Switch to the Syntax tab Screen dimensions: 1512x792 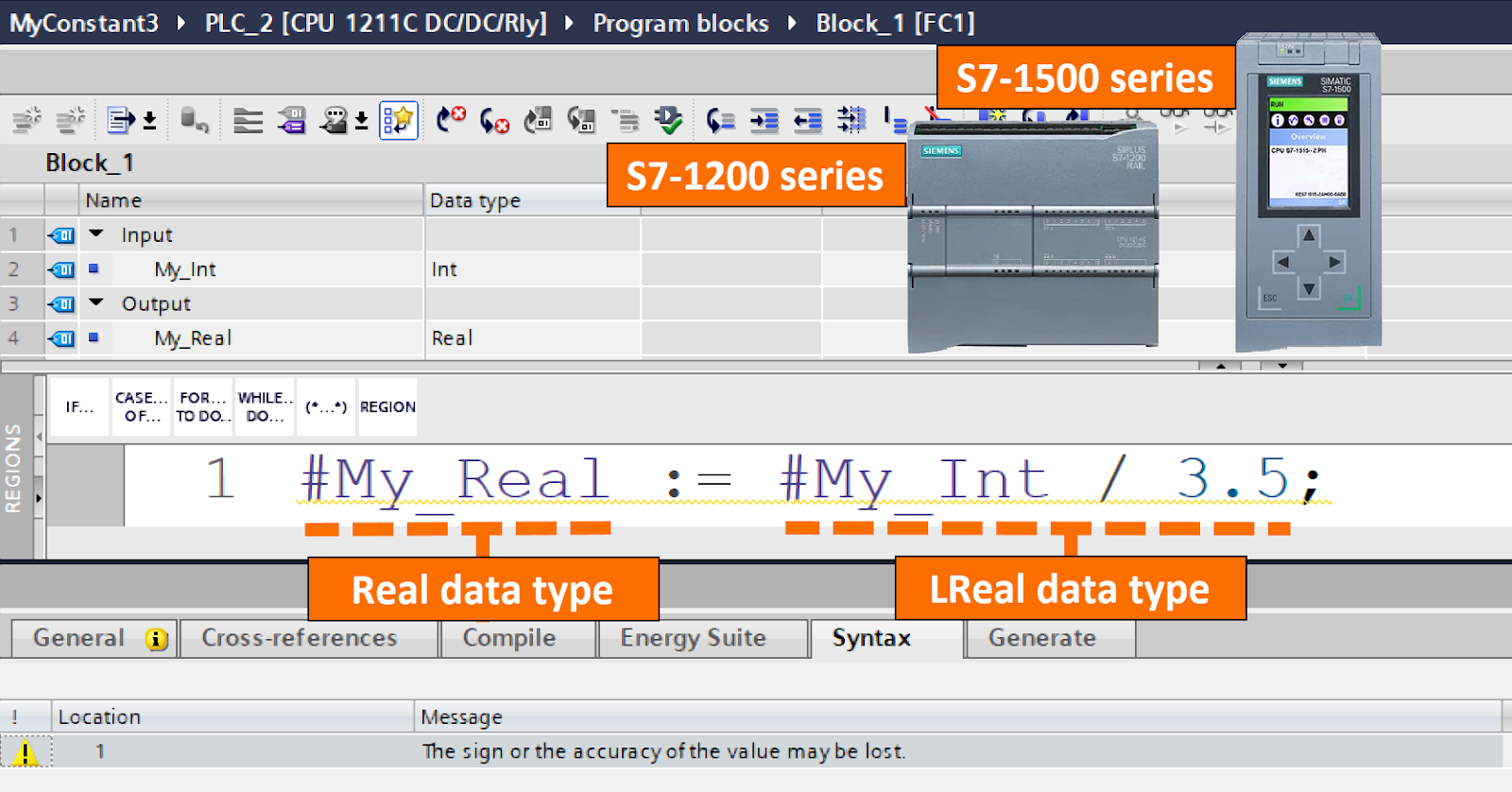point(886,639)
